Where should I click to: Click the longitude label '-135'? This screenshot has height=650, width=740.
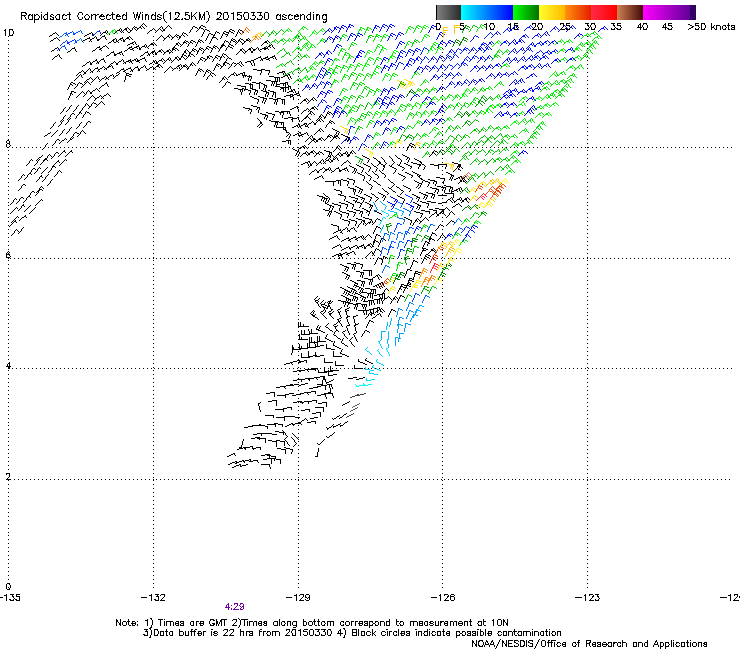[x=10, y=598]
